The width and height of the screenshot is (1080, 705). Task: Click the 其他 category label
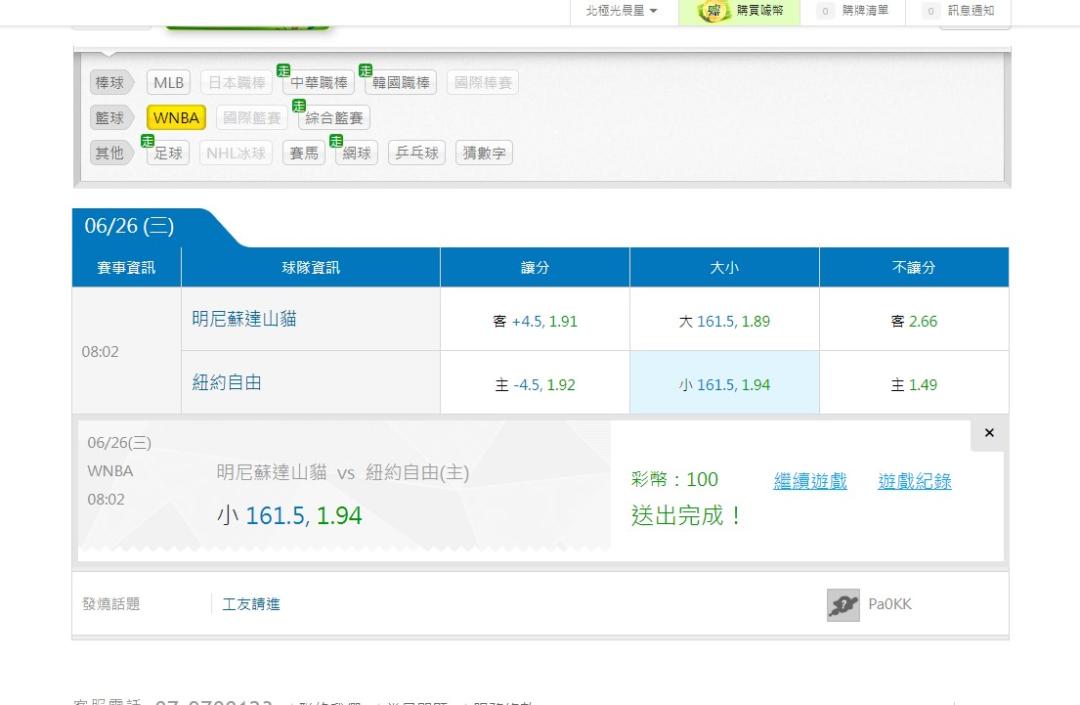[x=110, y=153]
